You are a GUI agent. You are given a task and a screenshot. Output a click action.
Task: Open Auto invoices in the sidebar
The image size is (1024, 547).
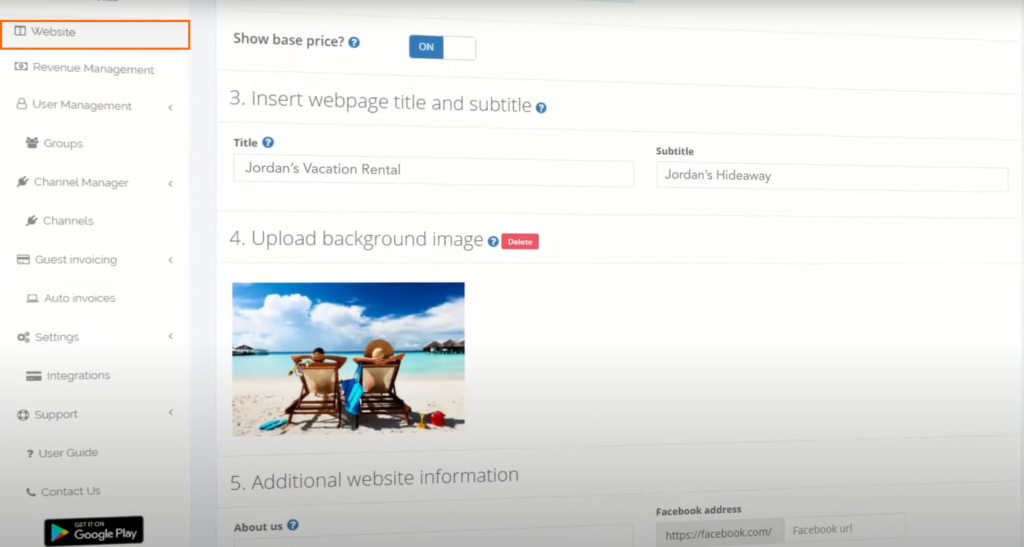[78, 298]
